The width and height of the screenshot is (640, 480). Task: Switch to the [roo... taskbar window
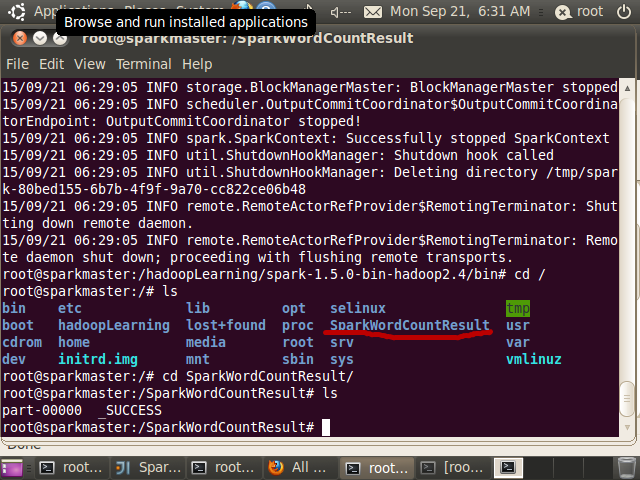(453, 467)
